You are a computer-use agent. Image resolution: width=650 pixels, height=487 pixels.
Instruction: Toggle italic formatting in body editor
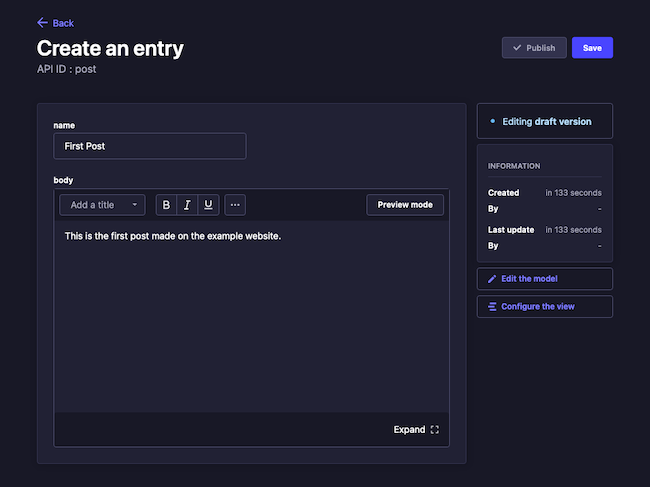(x=187, y=205)
